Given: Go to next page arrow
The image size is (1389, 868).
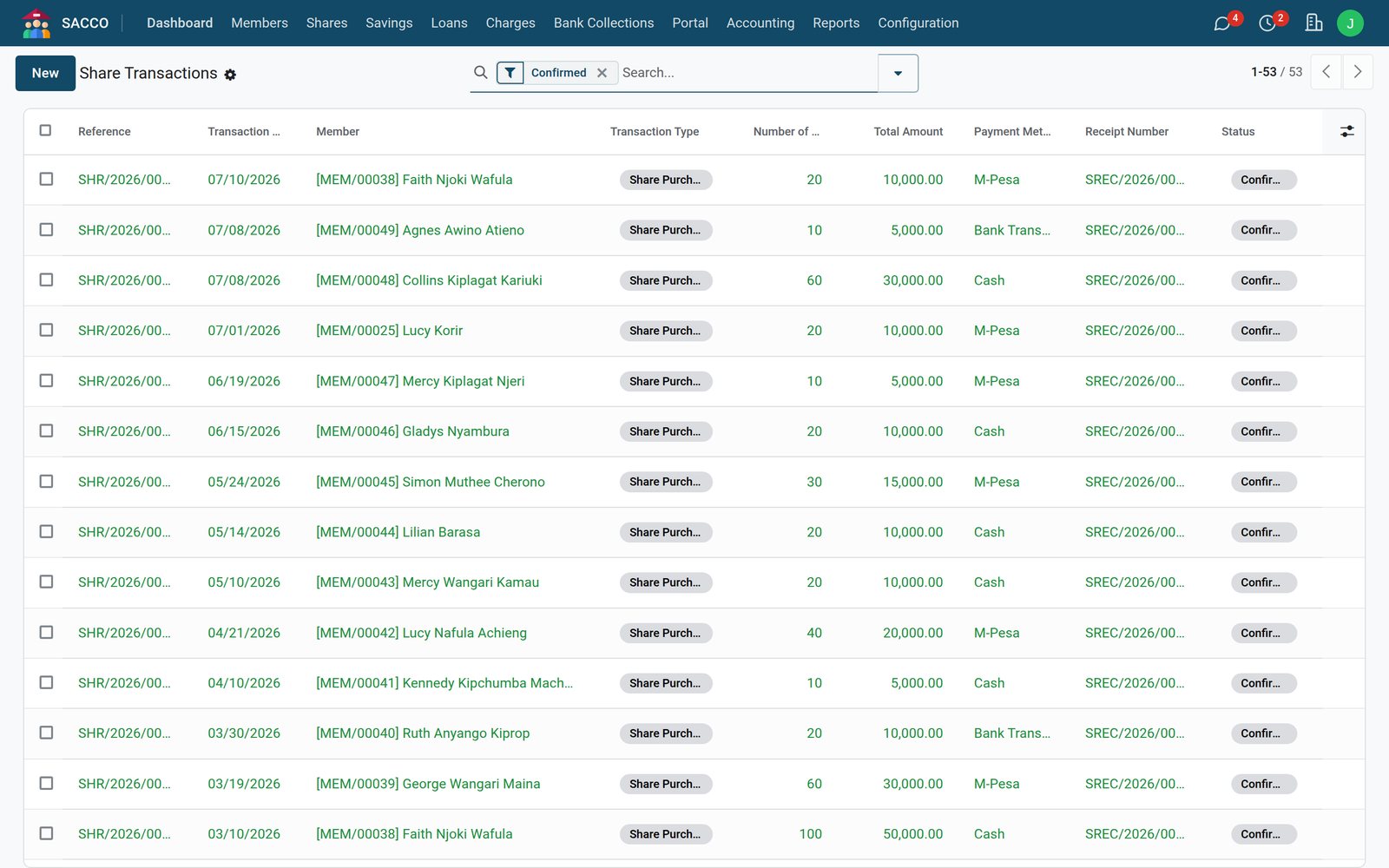Looking at the screenshot, I should click(x=1357, y=72).
